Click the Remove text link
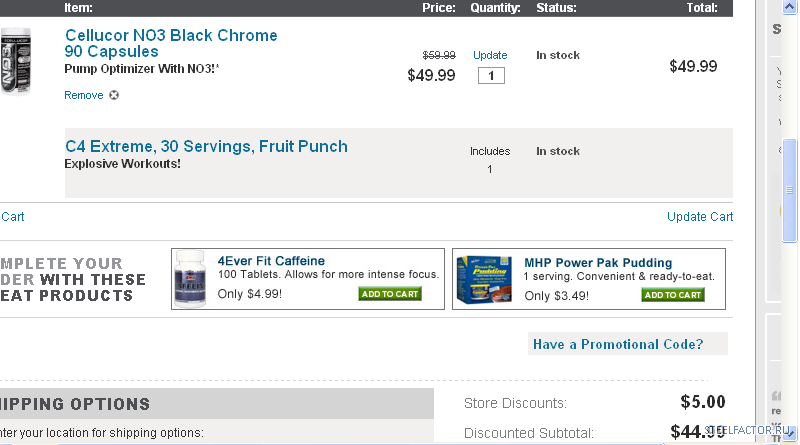Viewport: 800px width, 445px height. tap(83, 96)
